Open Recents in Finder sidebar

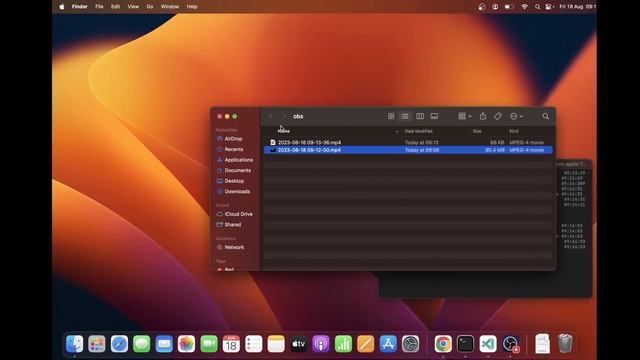[230, 149]
